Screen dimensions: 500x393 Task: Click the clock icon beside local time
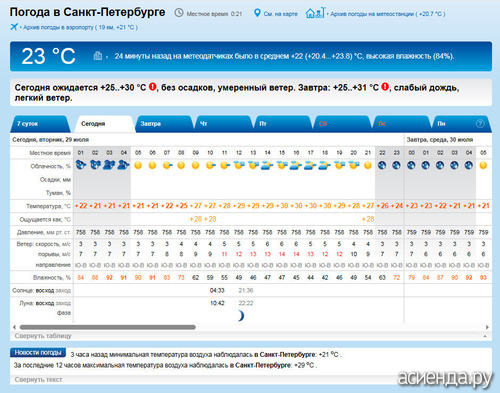[179, 13]
